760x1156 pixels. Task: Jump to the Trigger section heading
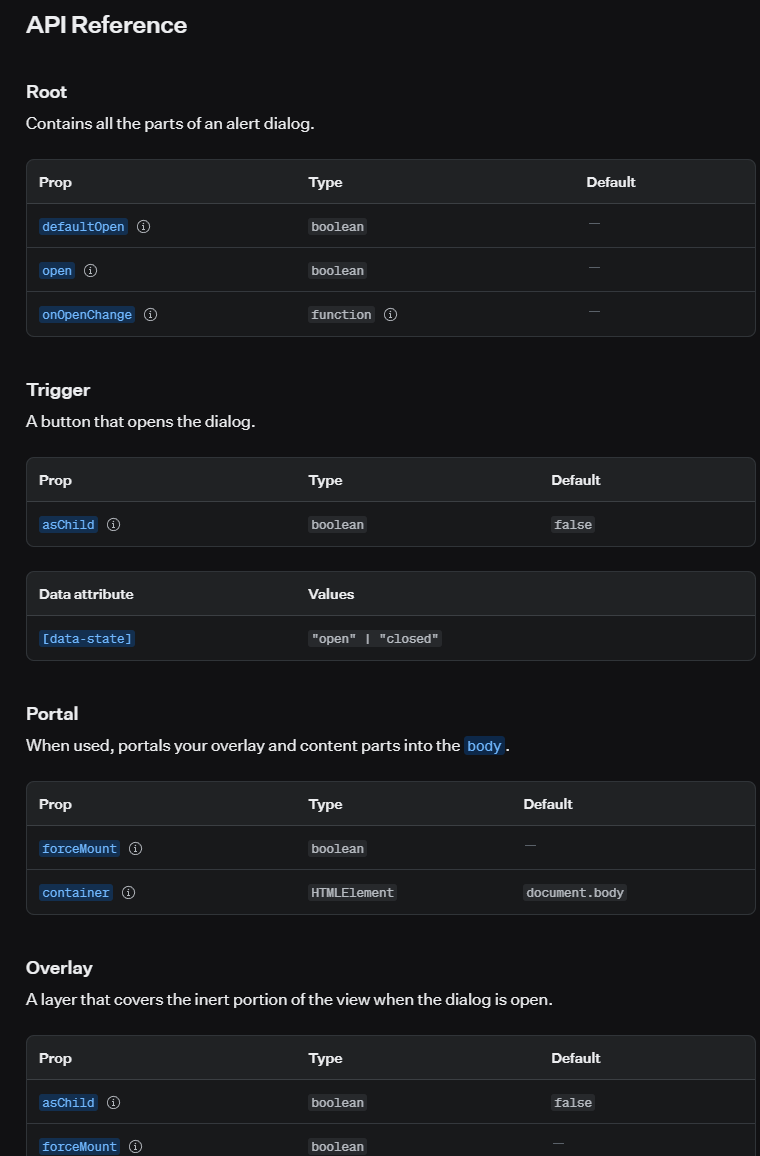(x=58, y=389)
